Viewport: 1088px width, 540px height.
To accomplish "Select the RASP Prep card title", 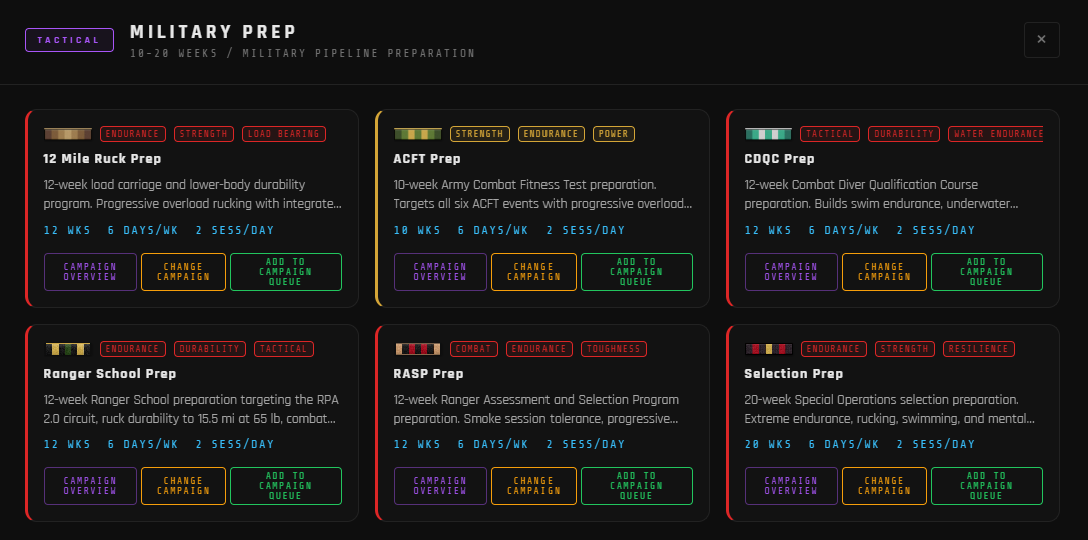I will [426, 373].
